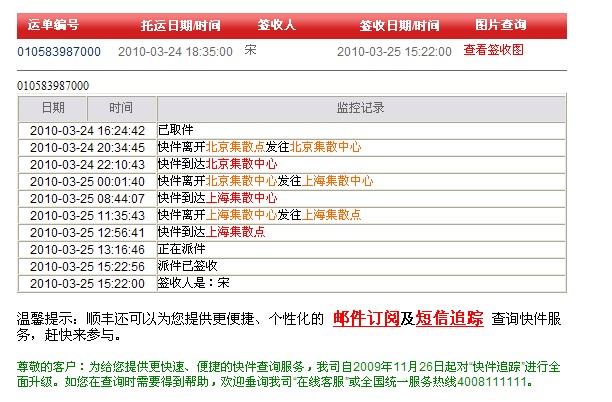Screen dimensions: 612x402
Task: Open the 短信追踪 SMS tracking link
Action: click(x=449, y=319)
